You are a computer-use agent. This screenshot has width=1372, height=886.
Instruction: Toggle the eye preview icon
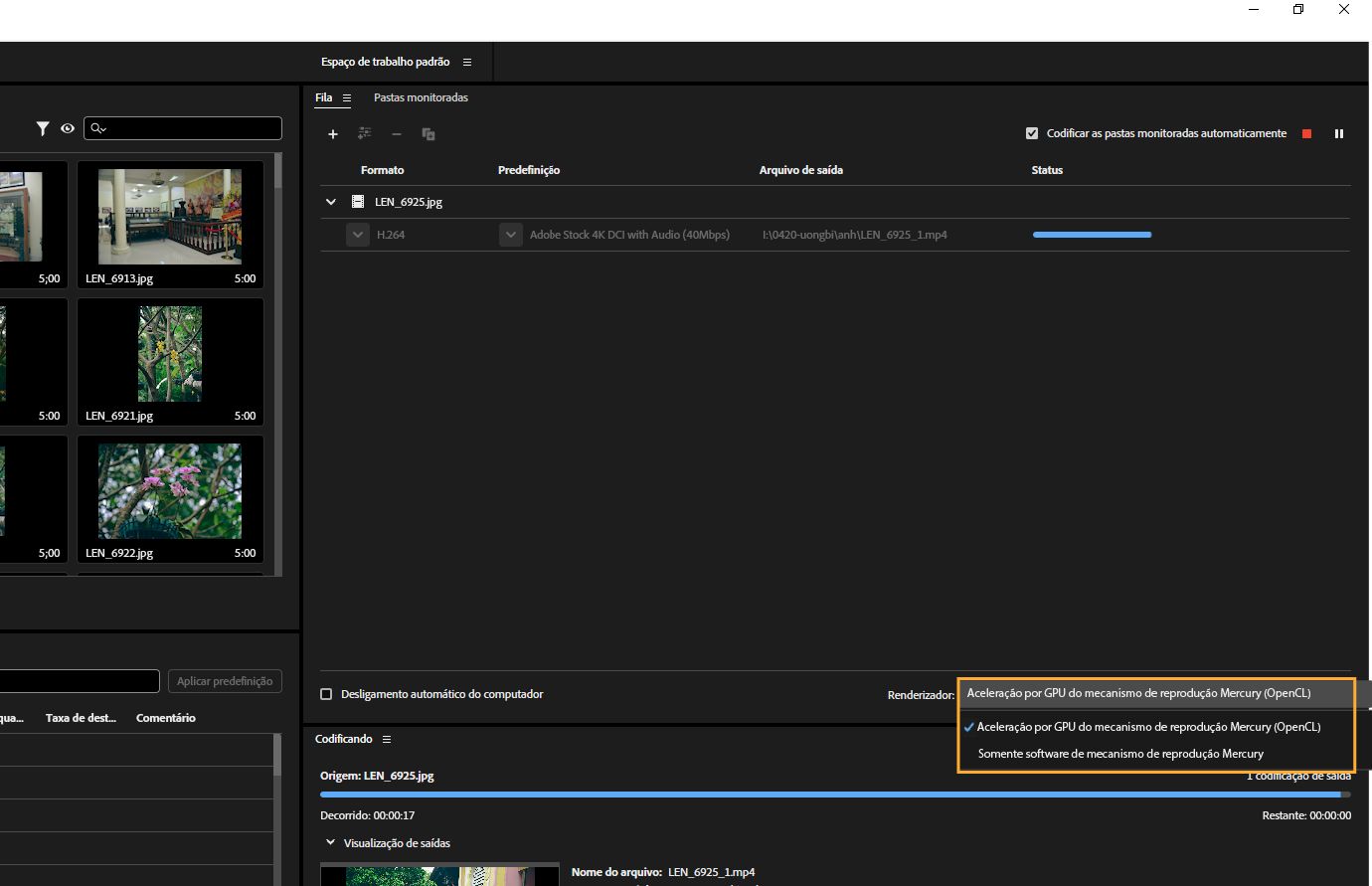pyautogui.click(x=67, y=127)
